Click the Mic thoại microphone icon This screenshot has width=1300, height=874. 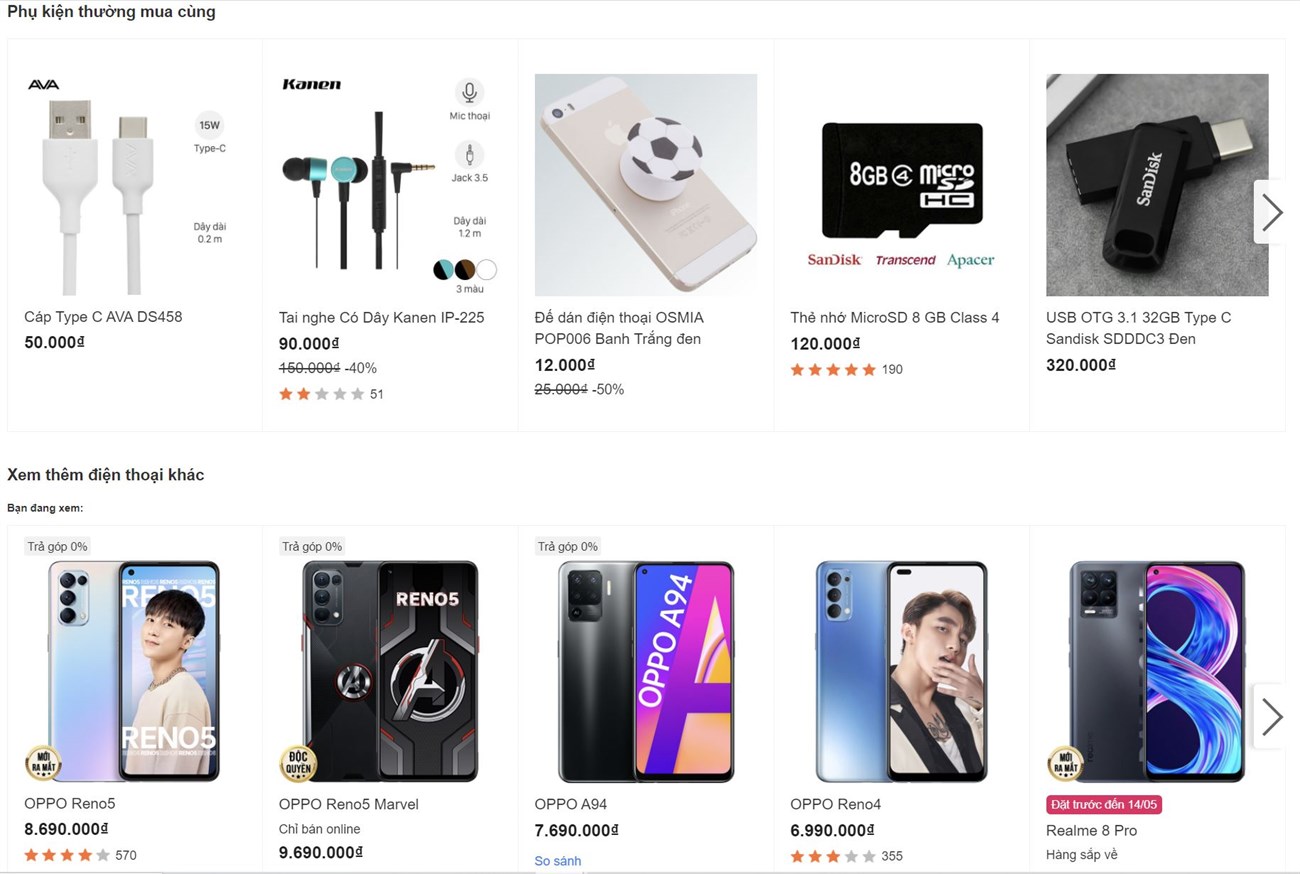[x=468, y=93]
